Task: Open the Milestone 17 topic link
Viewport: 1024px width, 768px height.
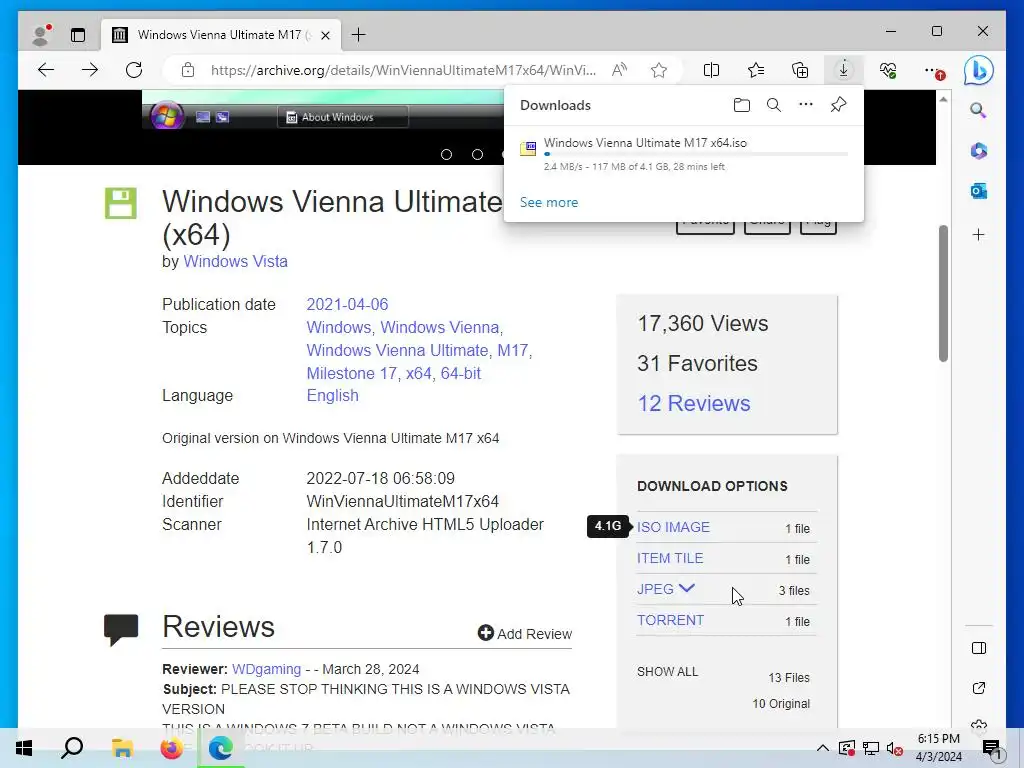Action: 351,374
